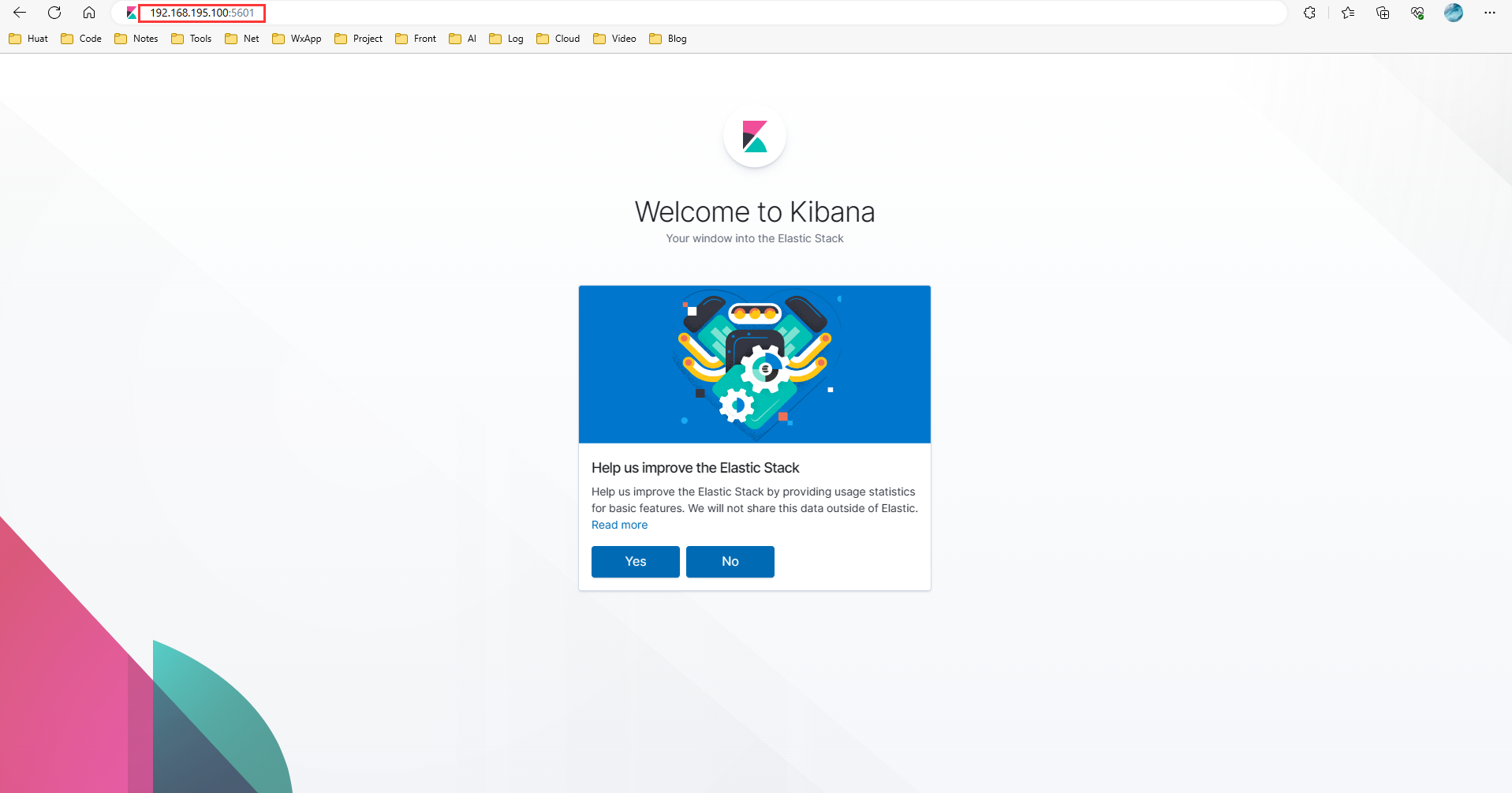Open the browser settings ellipsis menu
The height and width of the screenshot is (793, 1512).
coord(1489,13)
